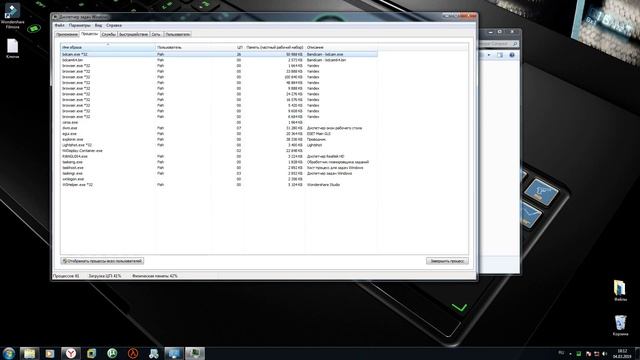Toggle preview pane icon in background window
Image resolution: width=640 pixels, height=360 pixels.
tap(500, 55)
